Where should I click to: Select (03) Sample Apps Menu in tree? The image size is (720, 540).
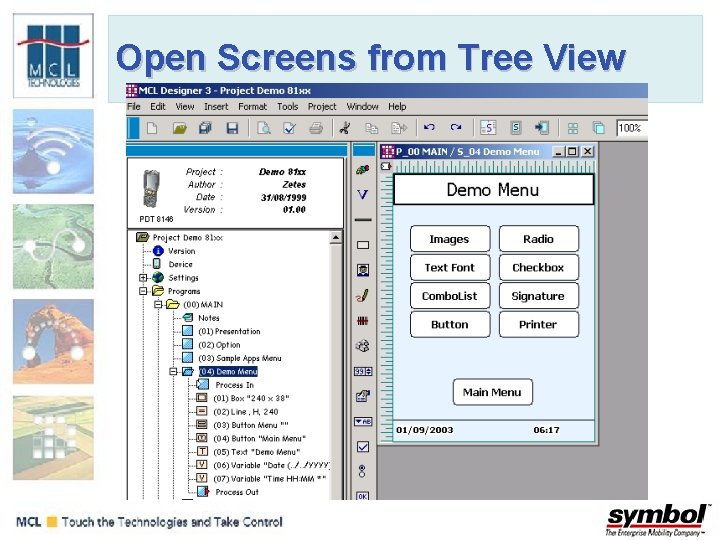pos(240,358)
